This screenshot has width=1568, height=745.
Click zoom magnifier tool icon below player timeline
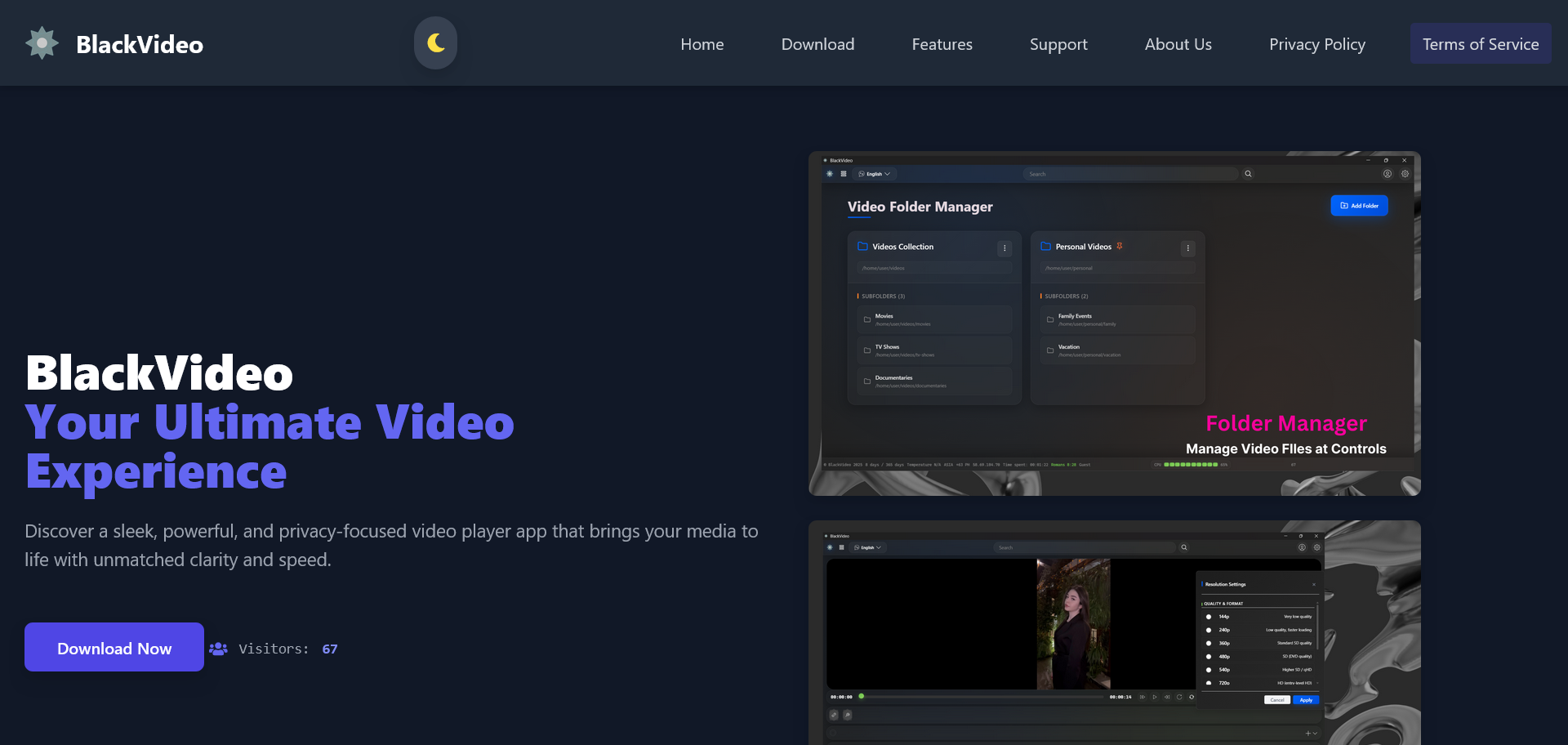click(x=848, y=715)
